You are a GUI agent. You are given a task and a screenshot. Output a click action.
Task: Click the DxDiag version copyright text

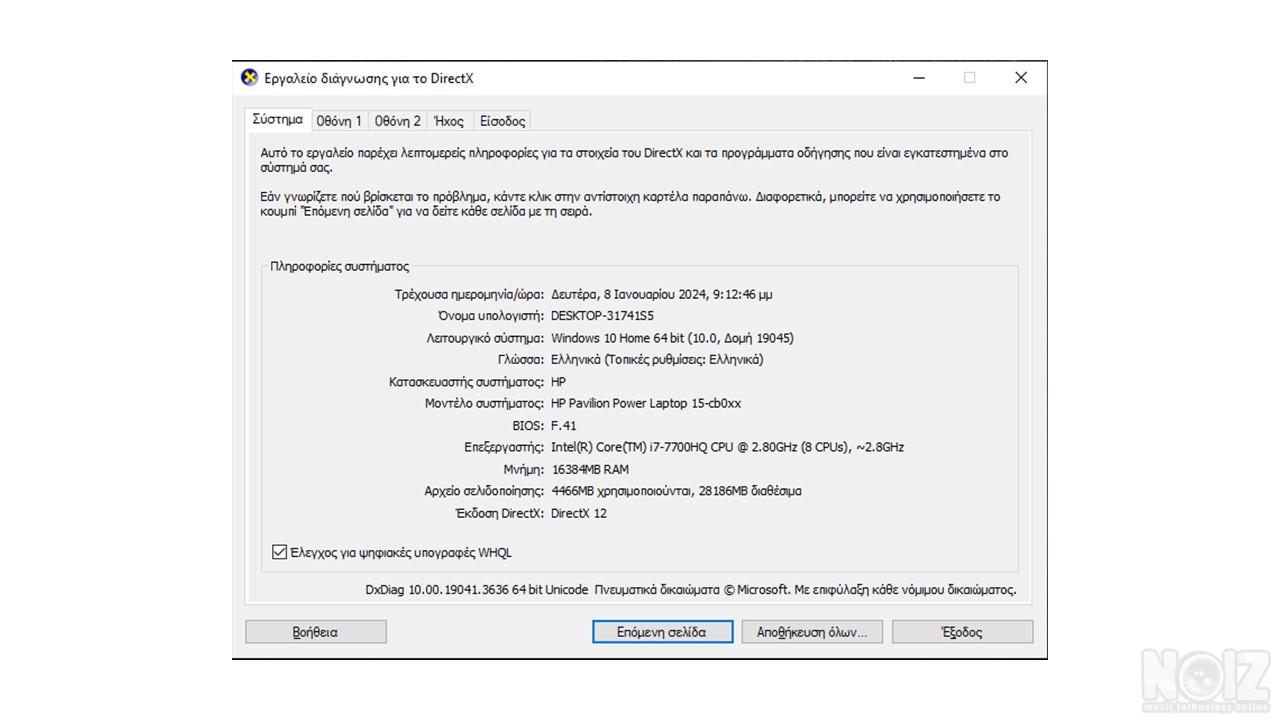click(690, 590)
